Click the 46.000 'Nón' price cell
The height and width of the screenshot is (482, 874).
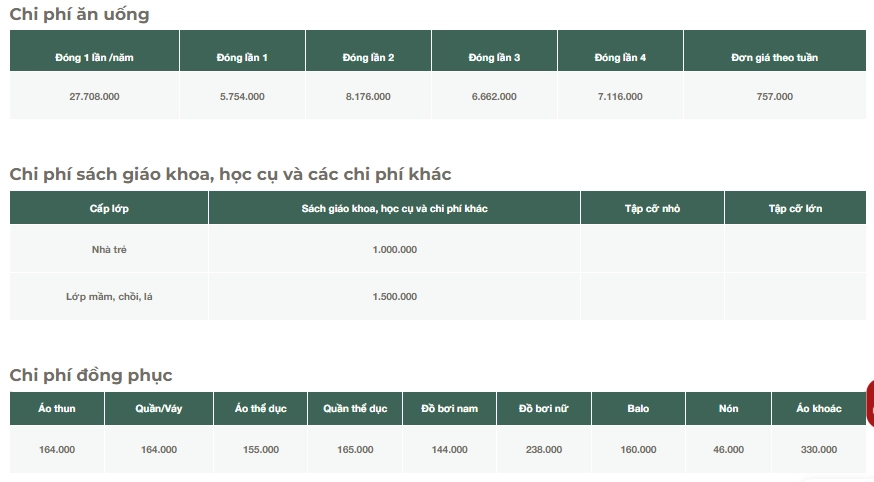[x=728, y=450]
